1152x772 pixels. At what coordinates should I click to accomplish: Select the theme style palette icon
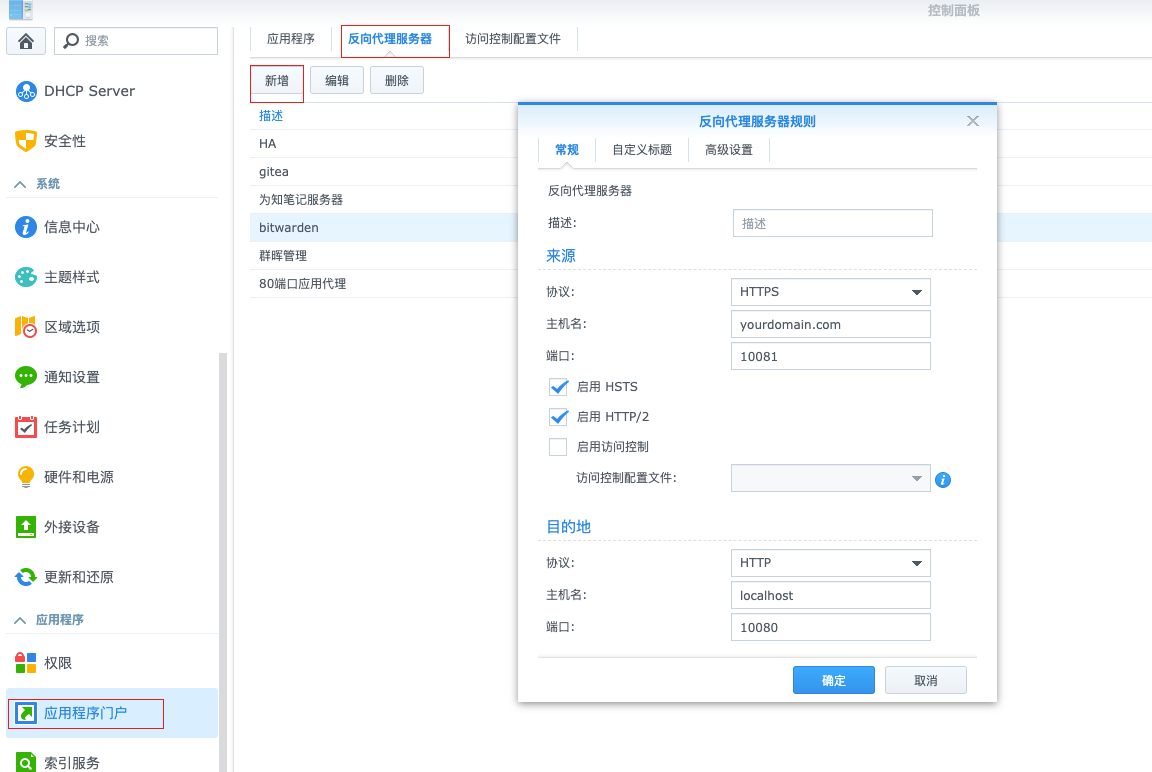pos(26,277)
